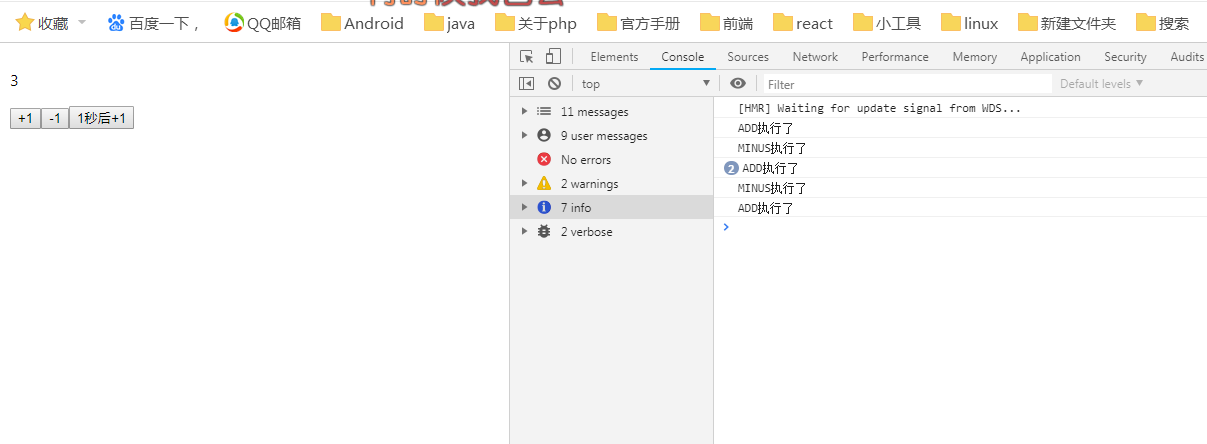Expand the 11 messages group
The height and width of the screenshot is (444, 1207).
click(x=524, y=111)
